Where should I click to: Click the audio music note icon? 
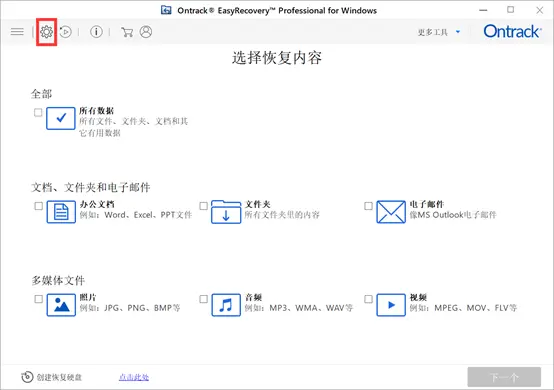[x=226, y=305]
